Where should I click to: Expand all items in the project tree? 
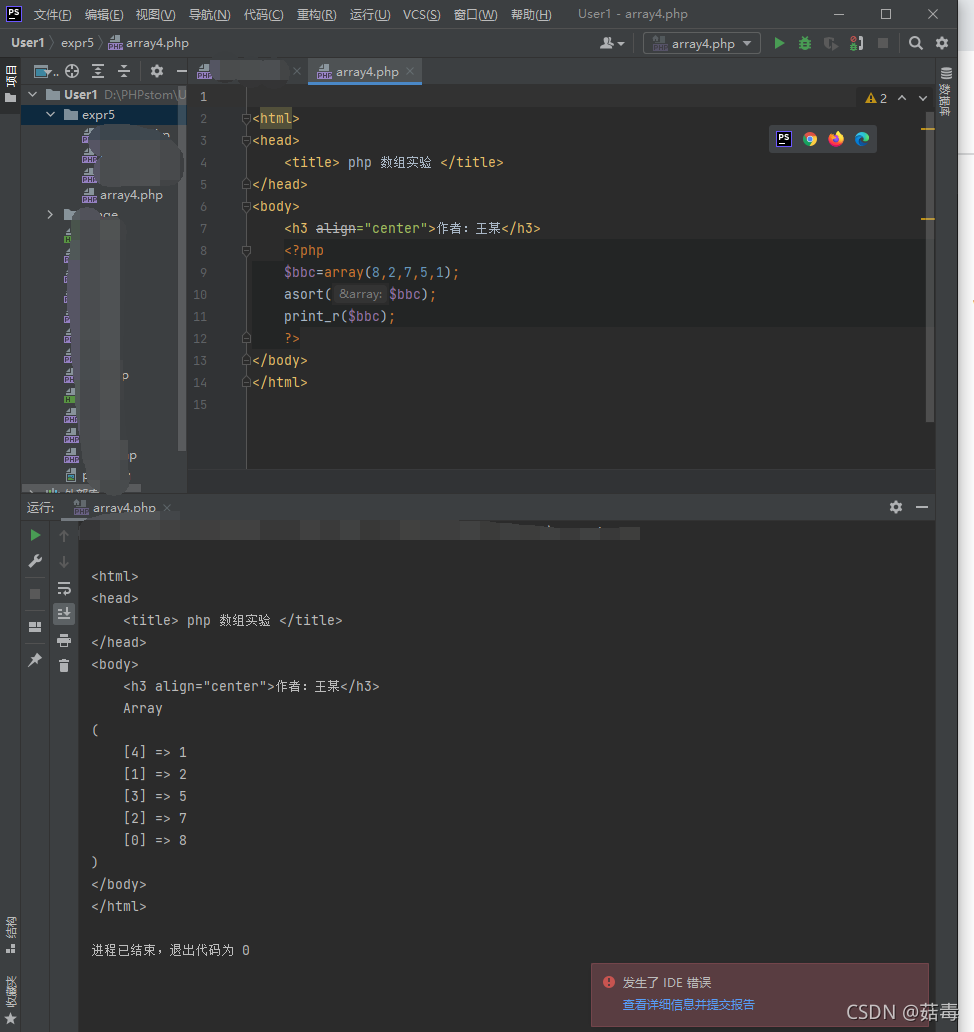tap(98, 71)
